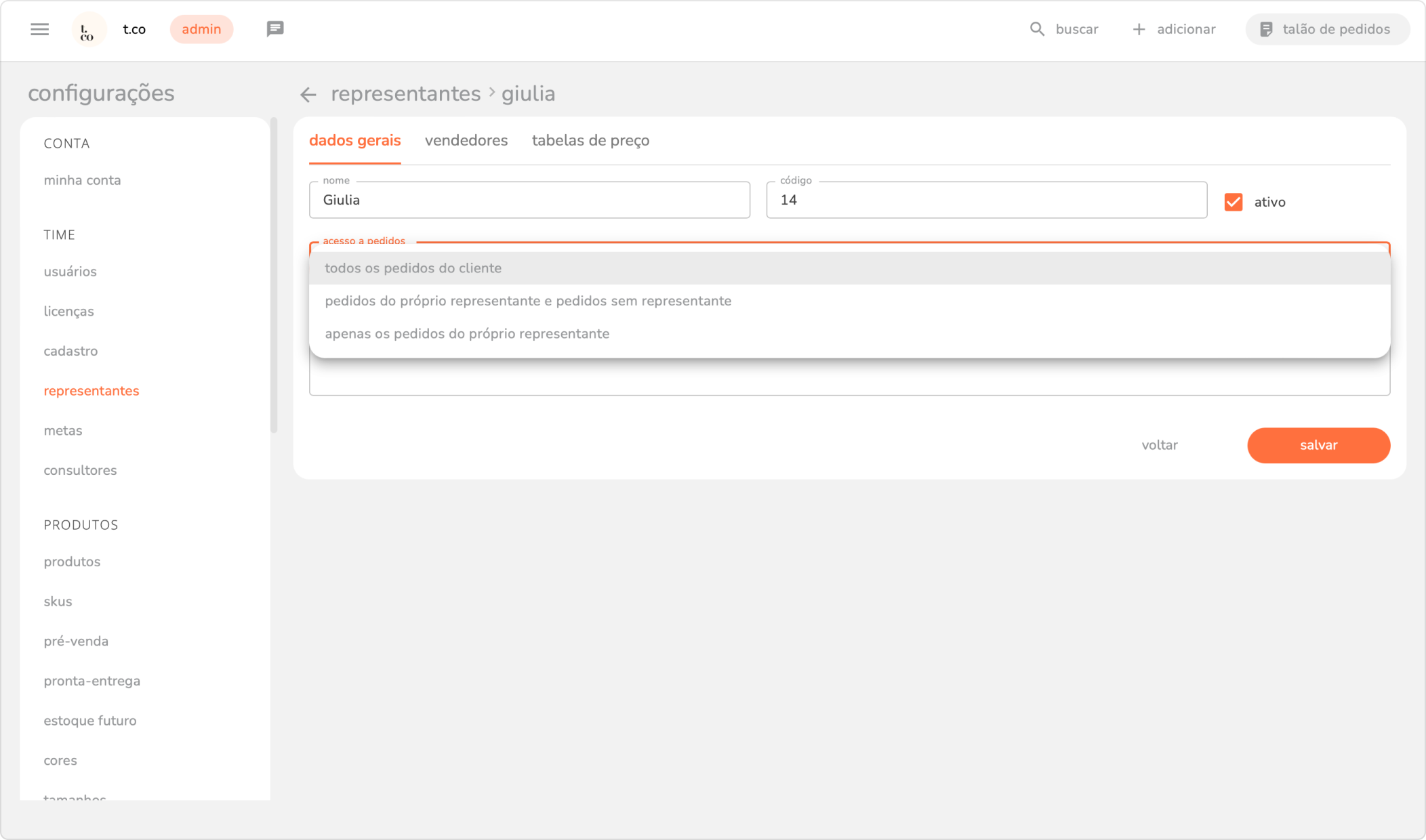Click the salvar button

pyautogui.click(x=1318, y=445)
